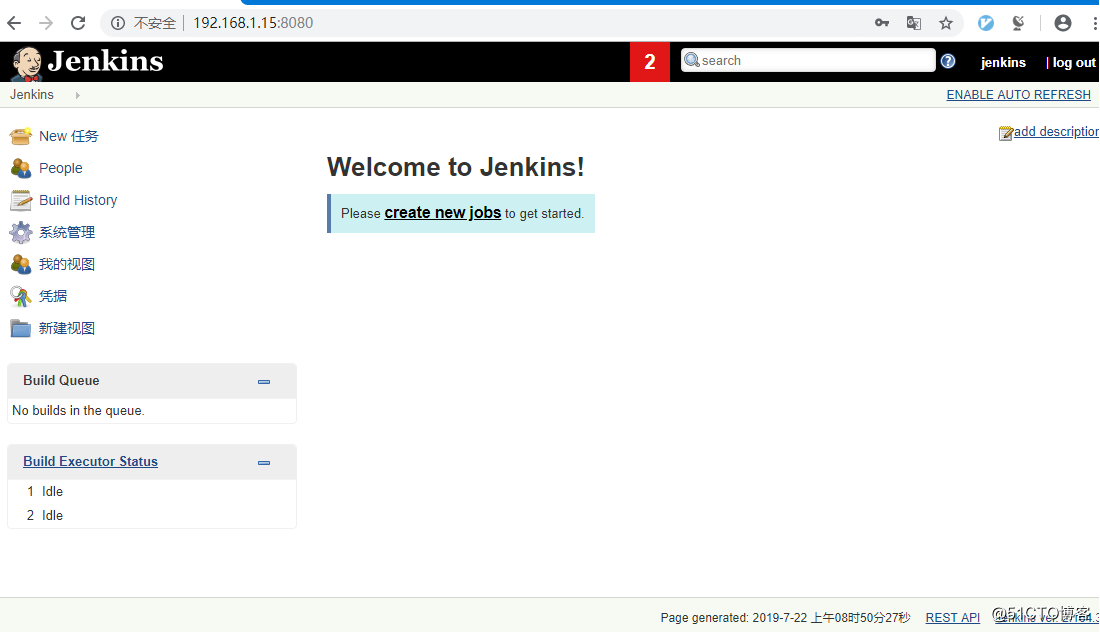Image resolution: width=1100 pixels, height=632 pixels.
Task: Click the 'Welcome to Jenkins!' heading
Action: pyautogui.click(x=455, y=167)
